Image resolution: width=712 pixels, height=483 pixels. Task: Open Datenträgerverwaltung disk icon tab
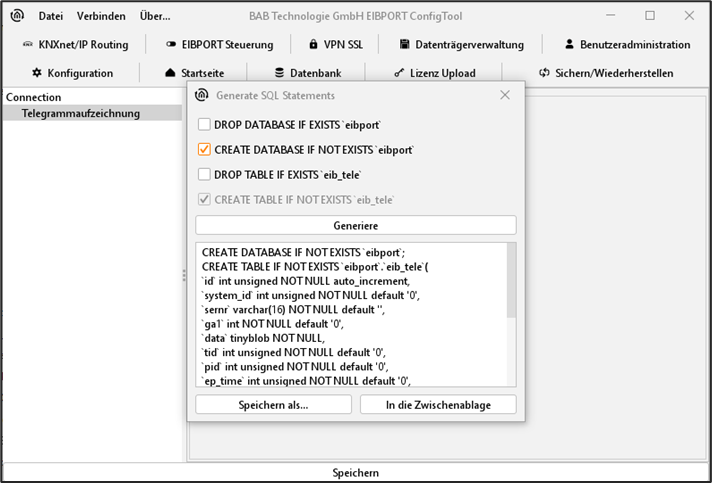405,44
